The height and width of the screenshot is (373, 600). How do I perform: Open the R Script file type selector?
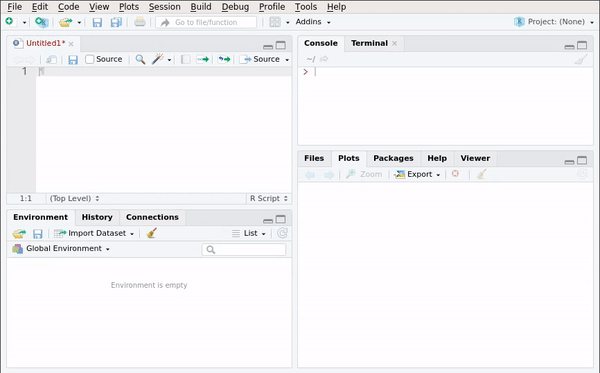click(x=269, y=198)
